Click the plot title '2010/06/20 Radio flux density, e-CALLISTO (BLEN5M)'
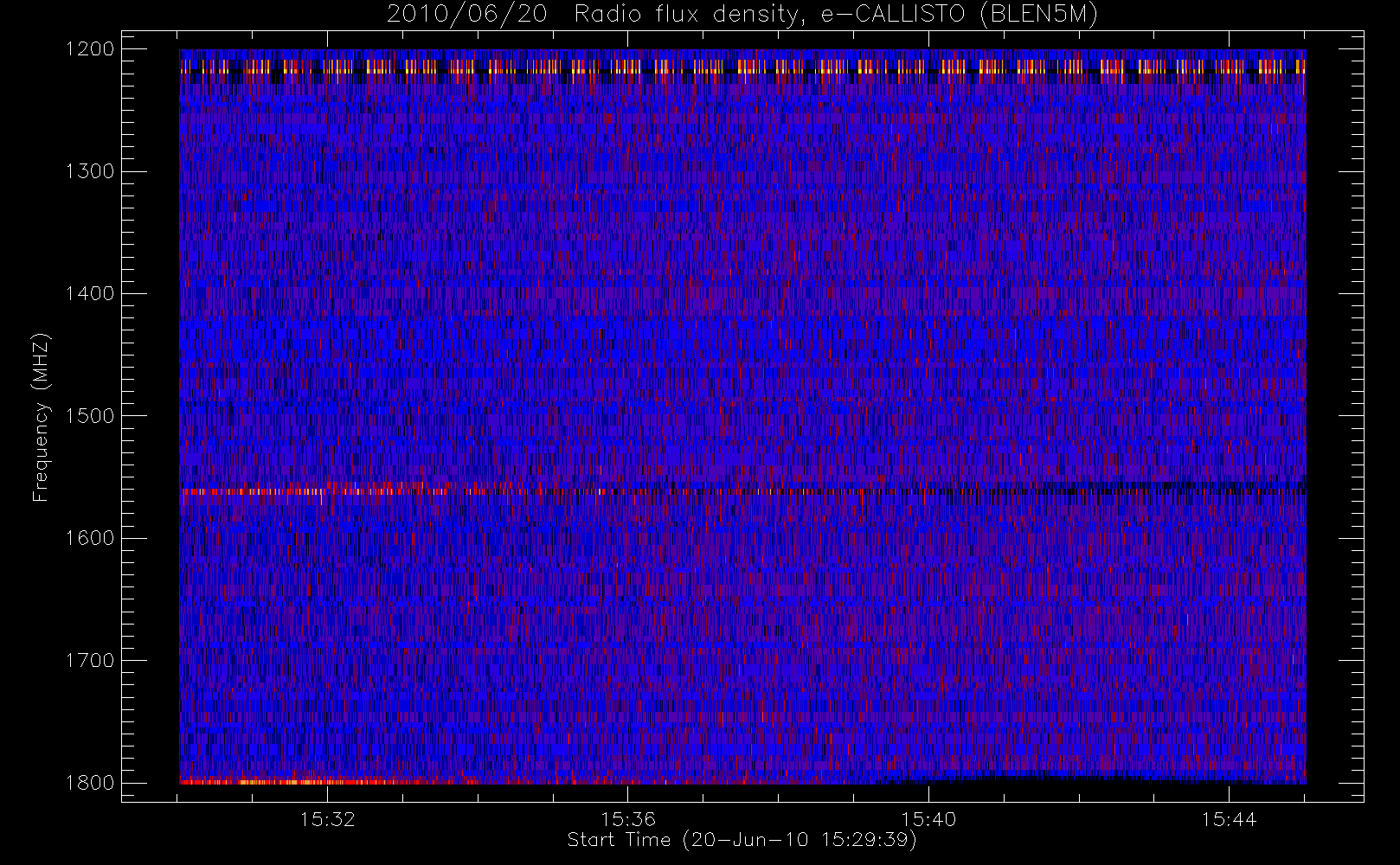This screenshot has height=865, width=1400. tap(742, 15)
